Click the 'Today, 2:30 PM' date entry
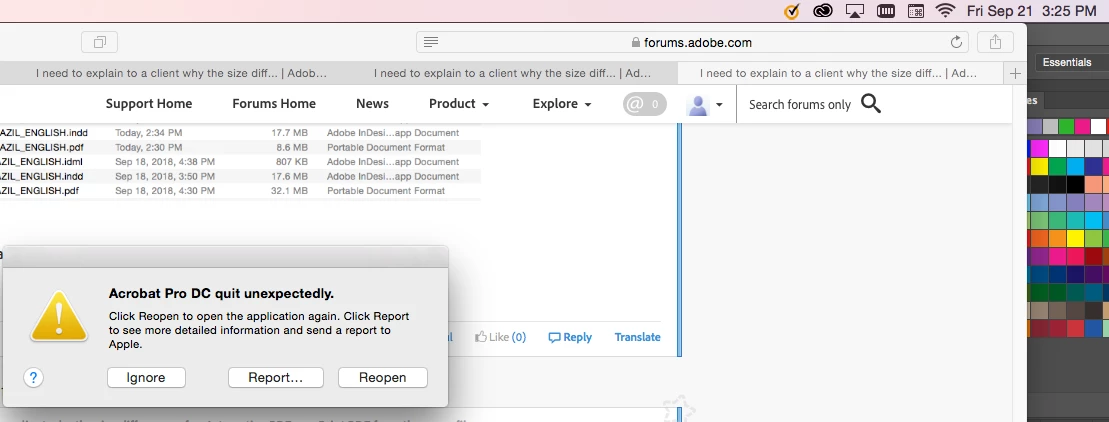The image size is (1109, 422). [149, 147]
